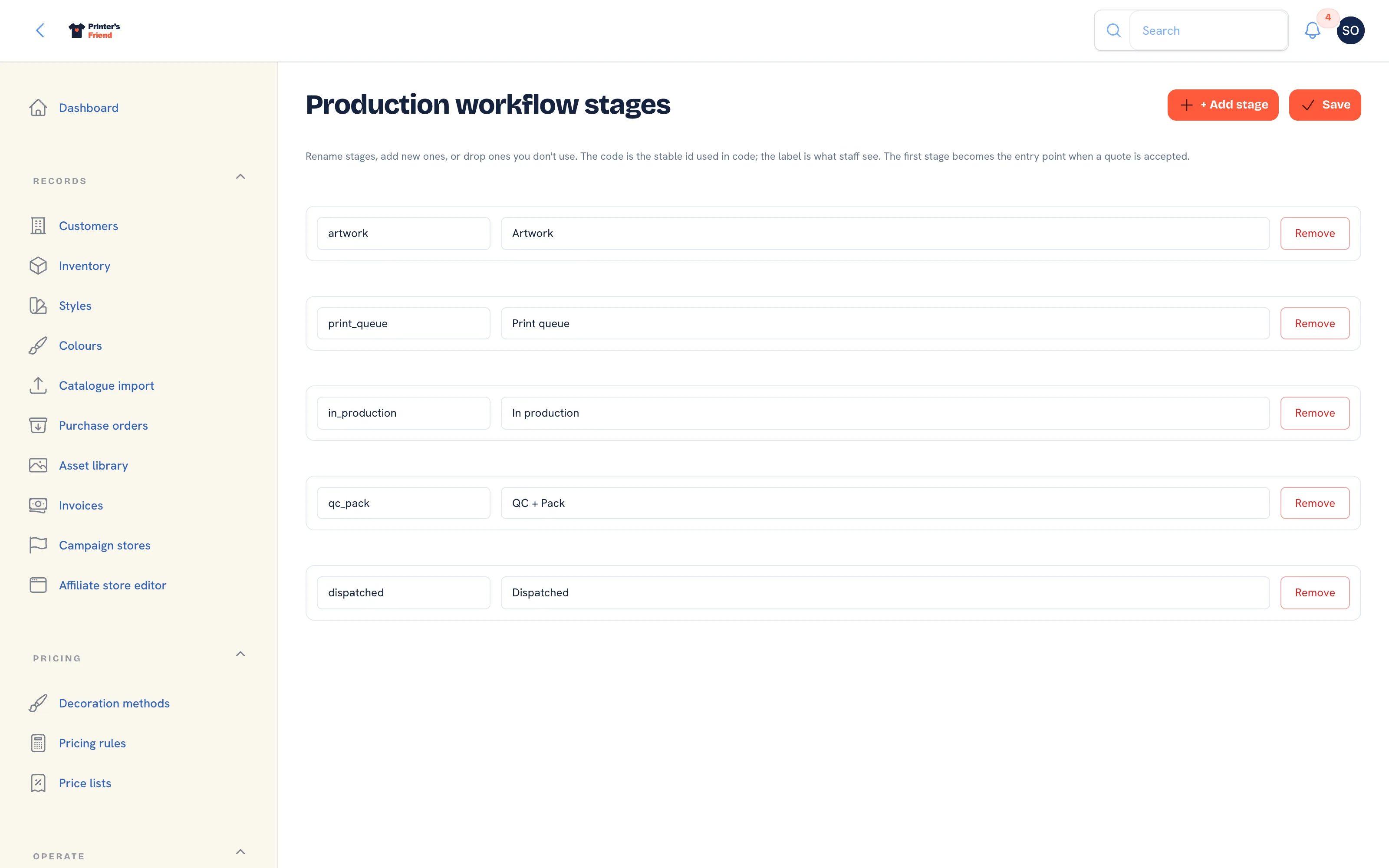This screenshot has width=1389, height=868.
Task: Go to Inventory page
Action: pyautogui.click(x=84, y=266)
